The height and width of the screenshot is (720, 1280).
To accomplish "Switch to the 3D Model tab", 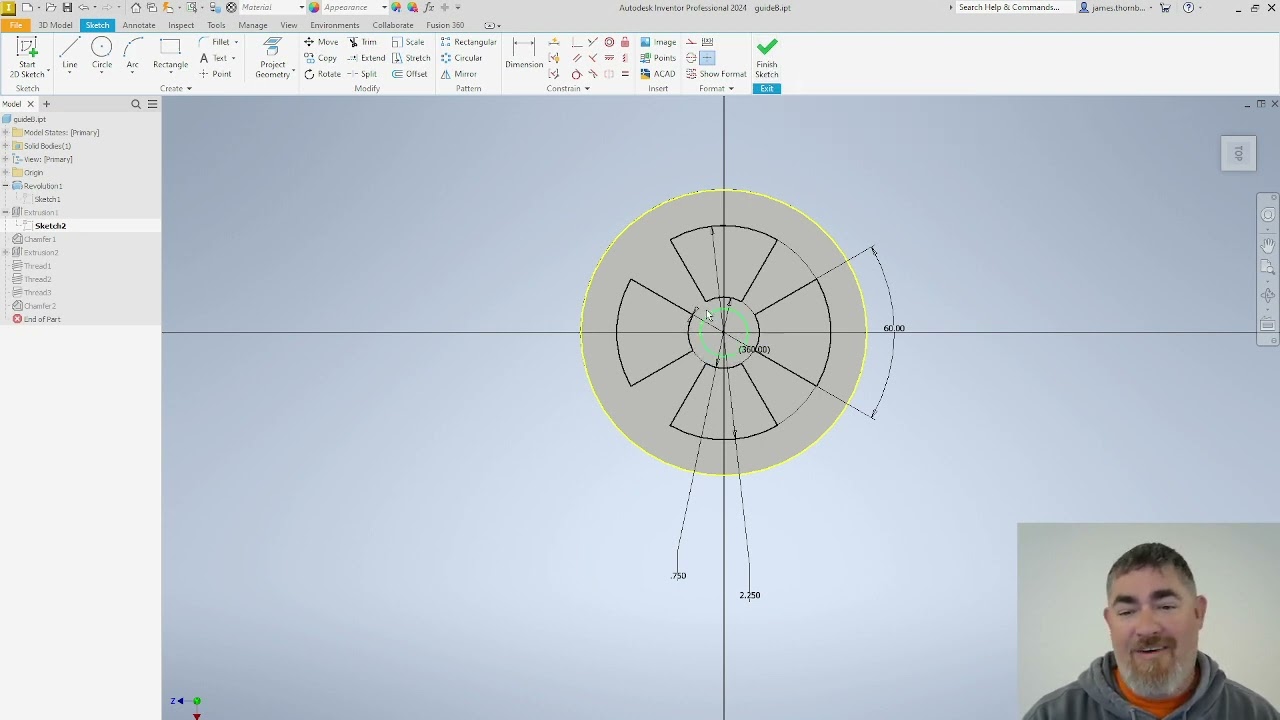I will pos(55,25).
